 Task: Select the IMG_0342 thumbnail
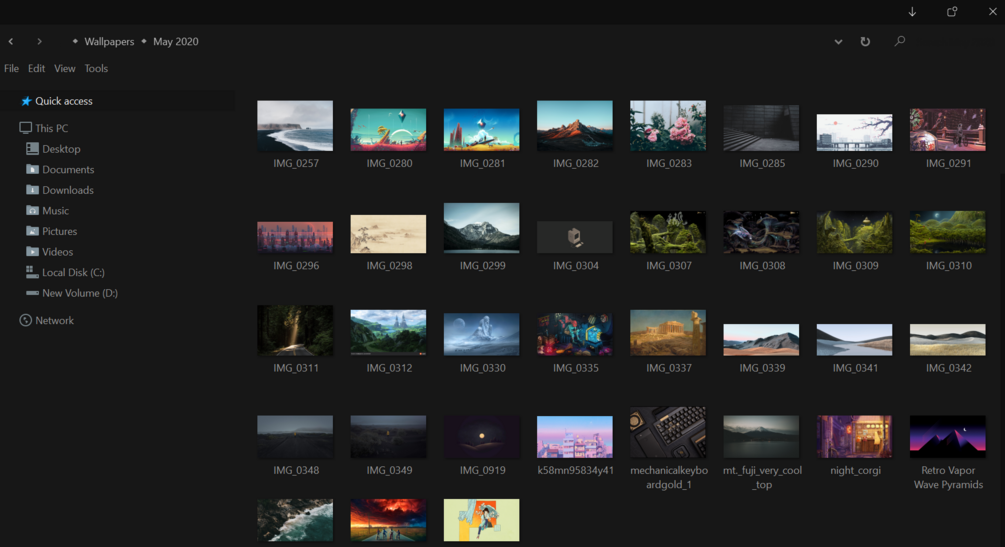pos(948,340)
